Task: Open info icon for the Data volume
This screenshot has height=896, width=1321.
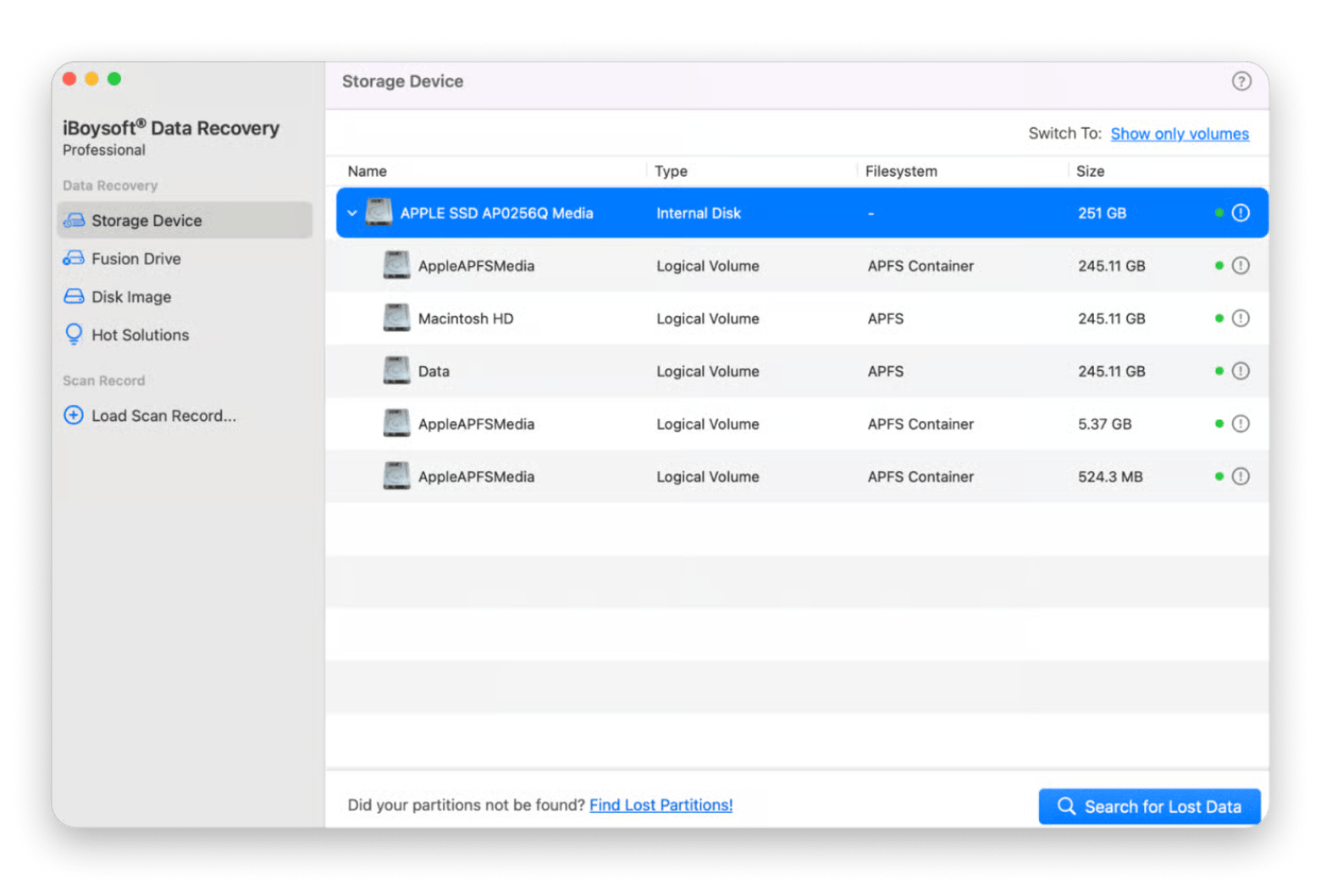Action: coord(1241,371)
